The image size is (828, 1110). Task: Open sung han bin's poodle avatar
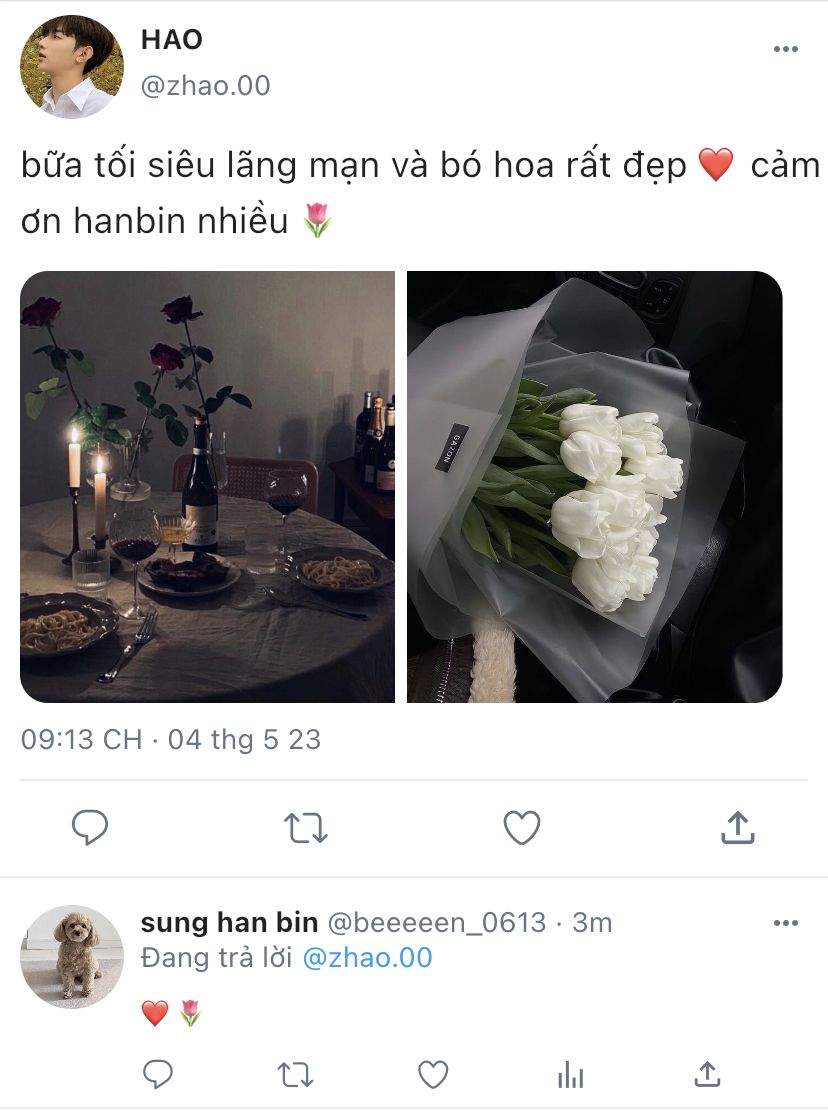(72, 956)
